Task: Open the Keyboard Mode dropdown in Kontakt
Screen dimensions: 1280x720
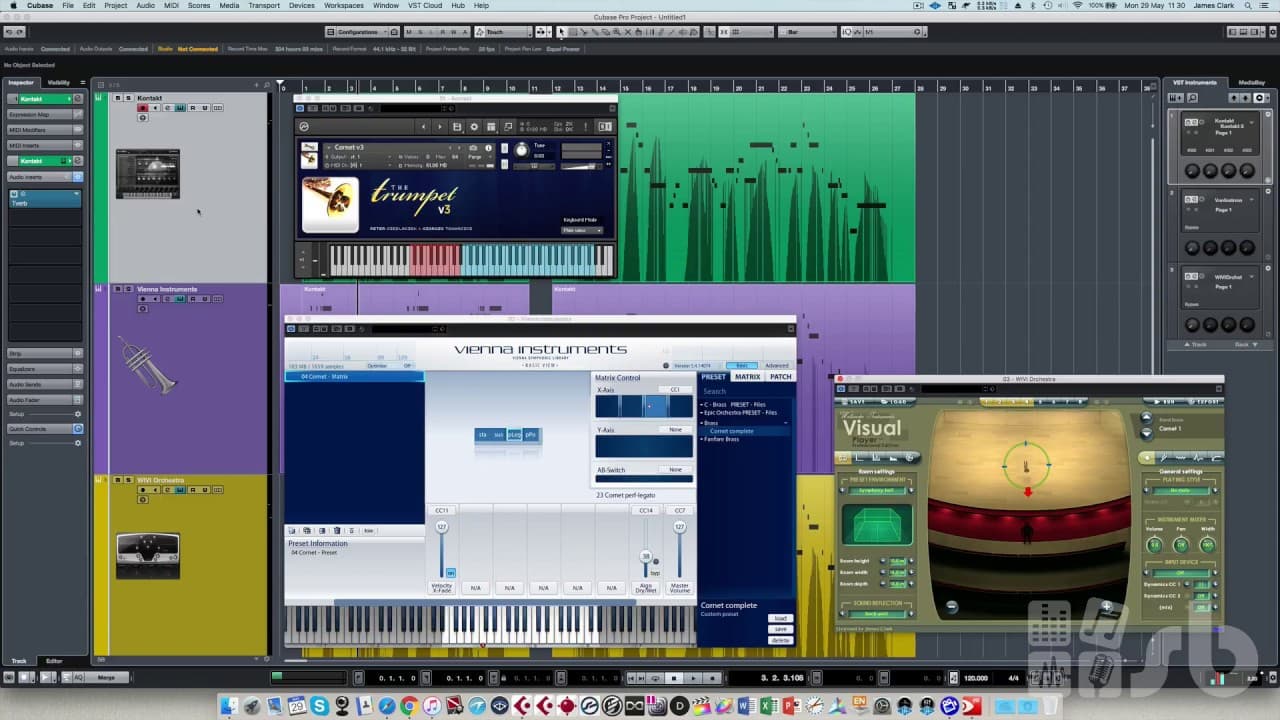Action: 582,230
